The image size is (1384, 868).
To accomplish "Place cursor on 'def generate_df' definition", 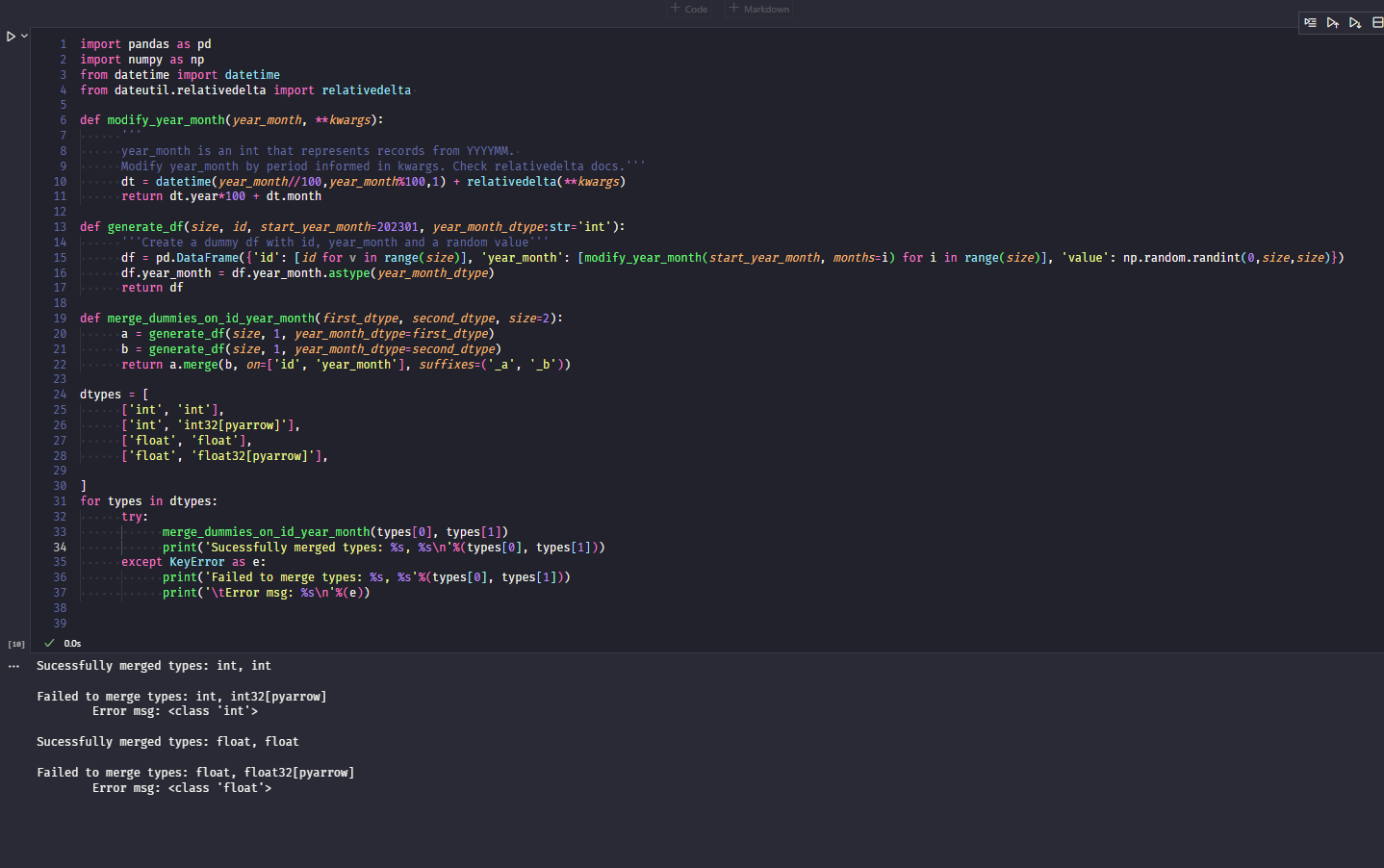I will (x=352, y=227).
